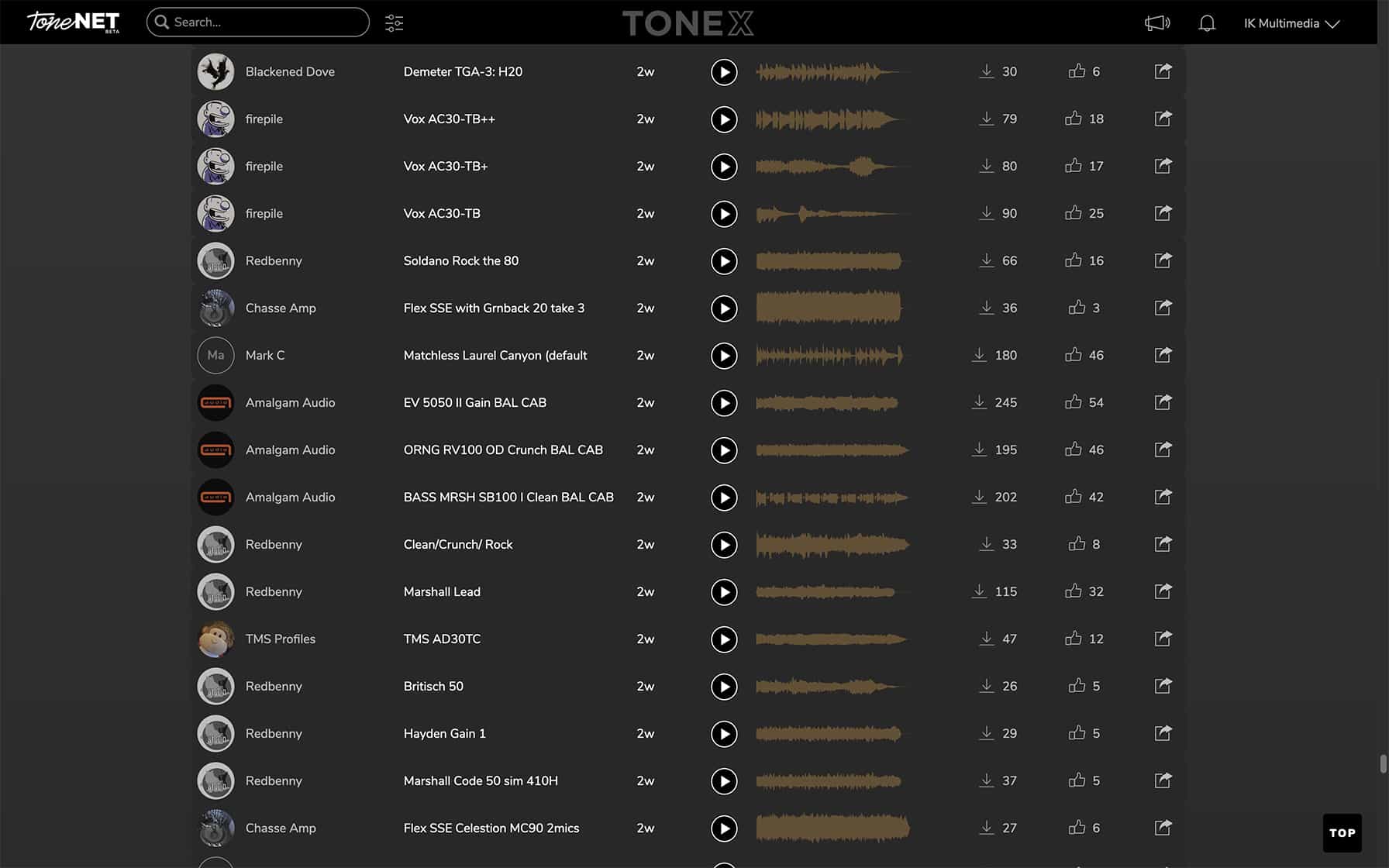
Task: Open Blackened Dove user profile
Action: tap(290, 71)
